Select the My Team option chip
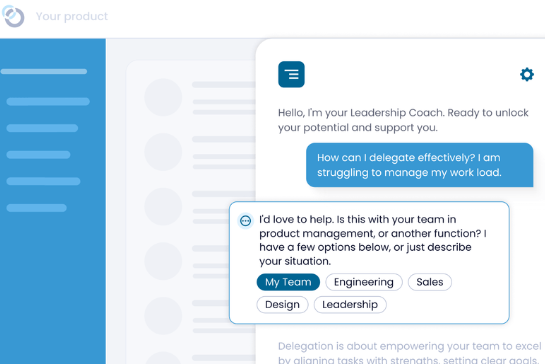The width and height of the screenshot is (545, 364). pos(288,282)
